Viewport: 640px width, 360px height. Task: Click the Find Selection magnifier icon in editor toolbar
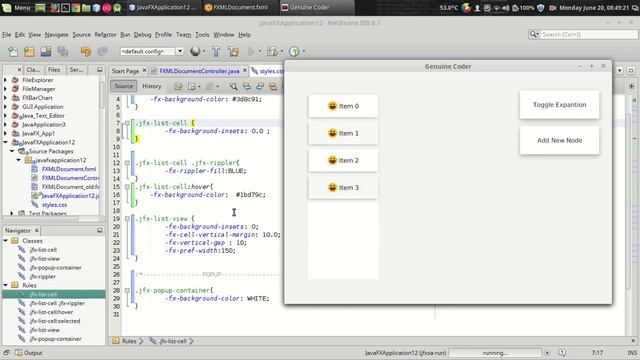pos(233,86)
